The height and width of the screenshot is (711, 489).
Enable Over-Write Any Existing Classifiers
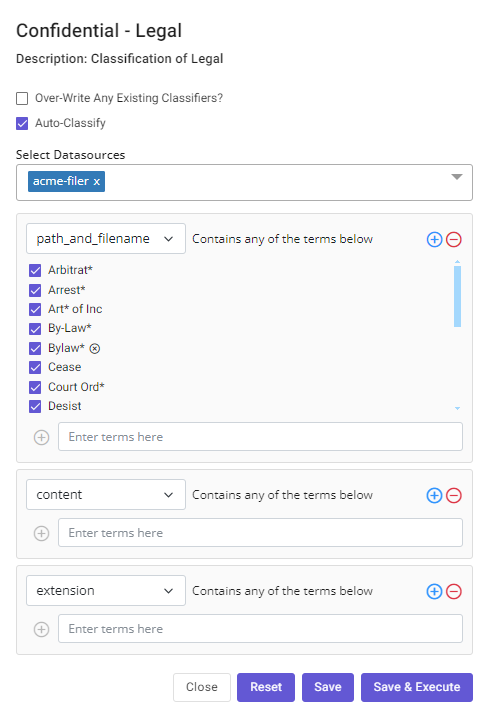coord(22,98)
